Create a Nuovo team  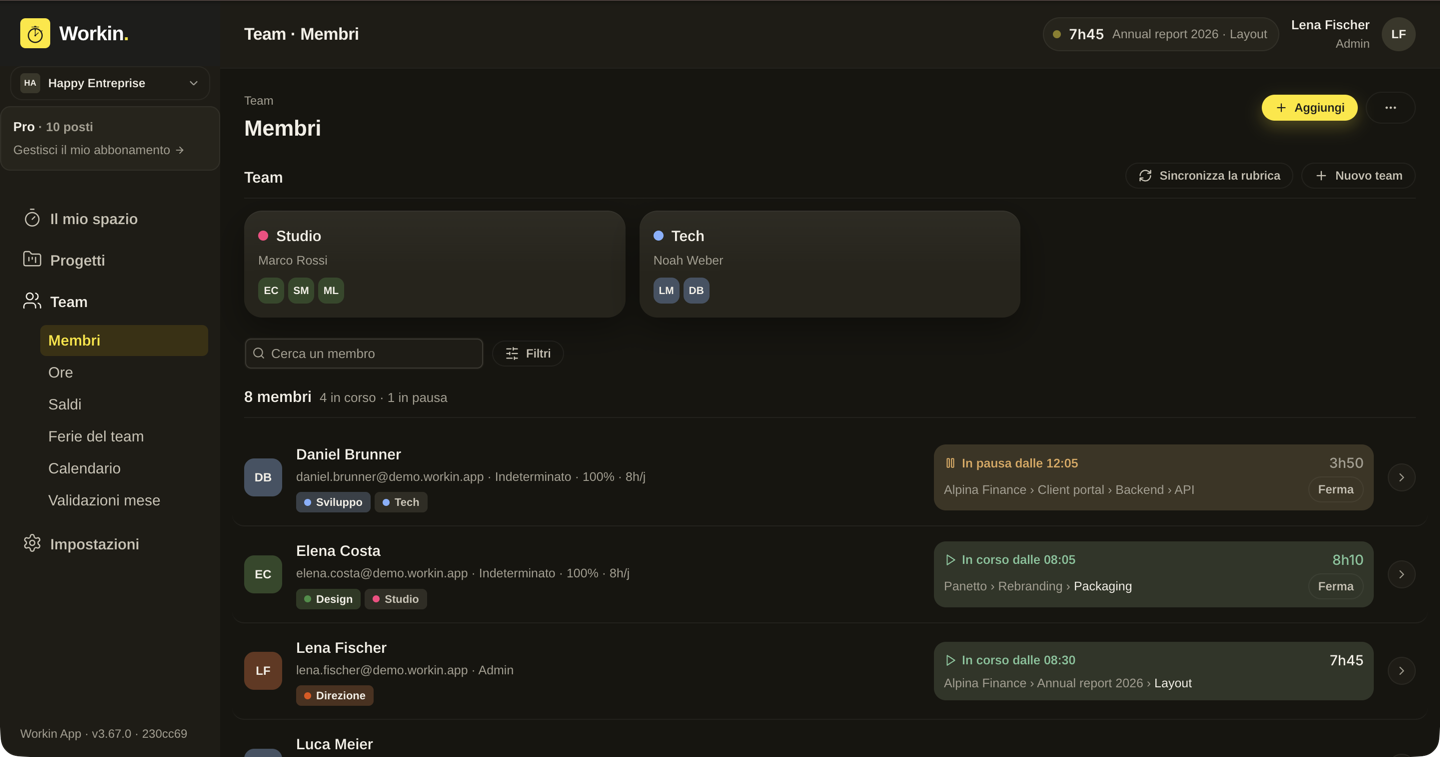pyautogui.click(x=1358, y=176)
